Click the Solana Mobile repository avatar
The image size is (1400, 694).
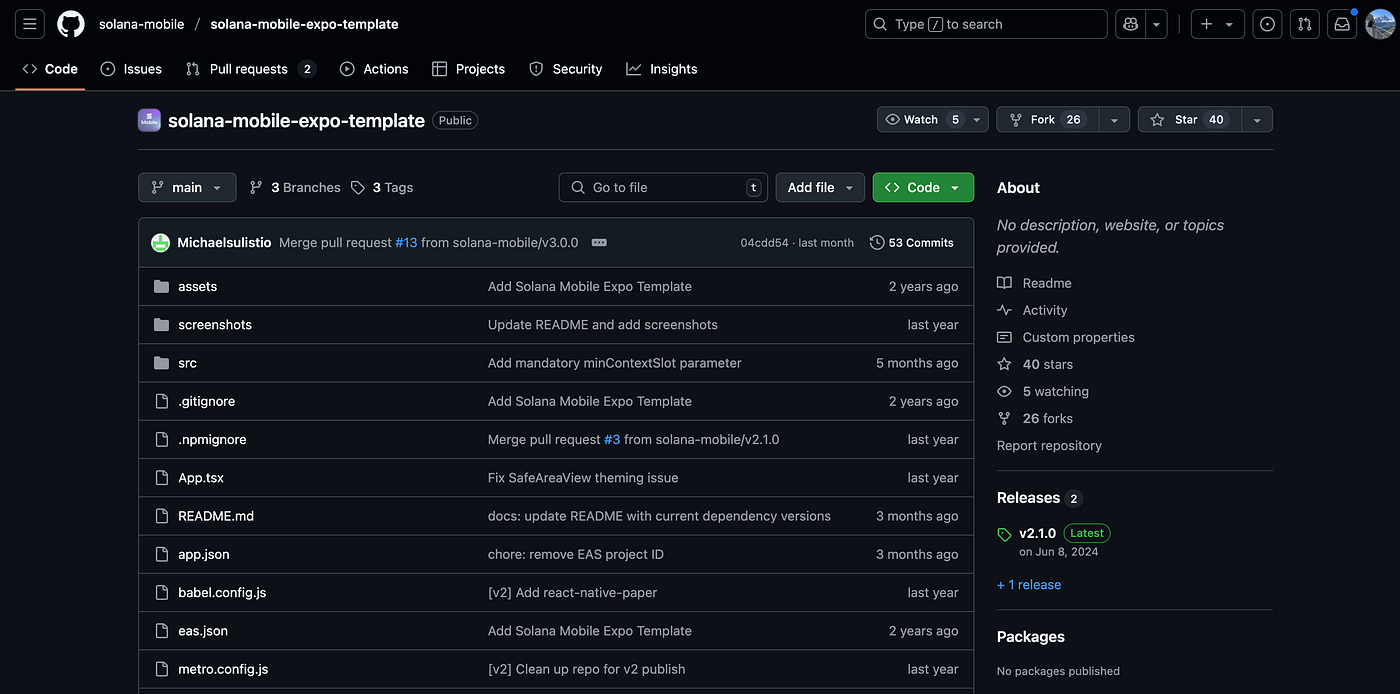149,120
